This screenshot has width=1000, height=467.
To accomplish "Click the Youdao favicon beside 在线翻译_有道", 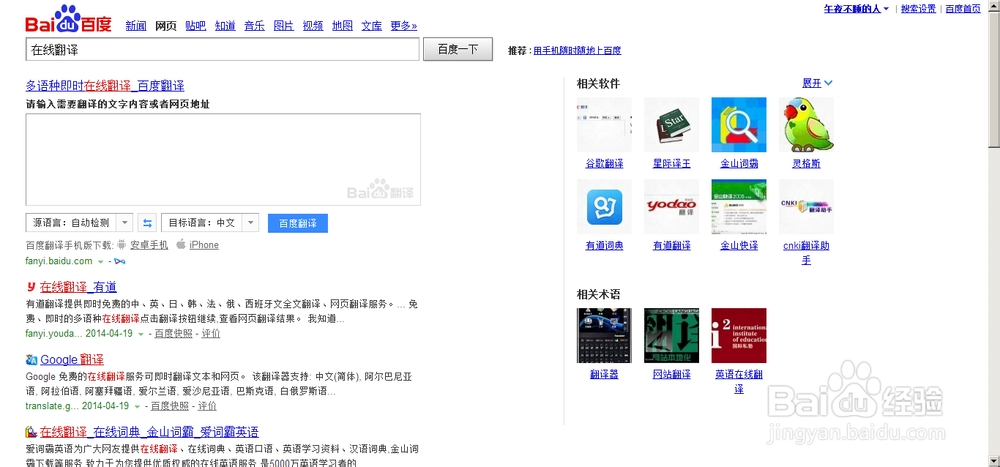I will pos(31,287).
